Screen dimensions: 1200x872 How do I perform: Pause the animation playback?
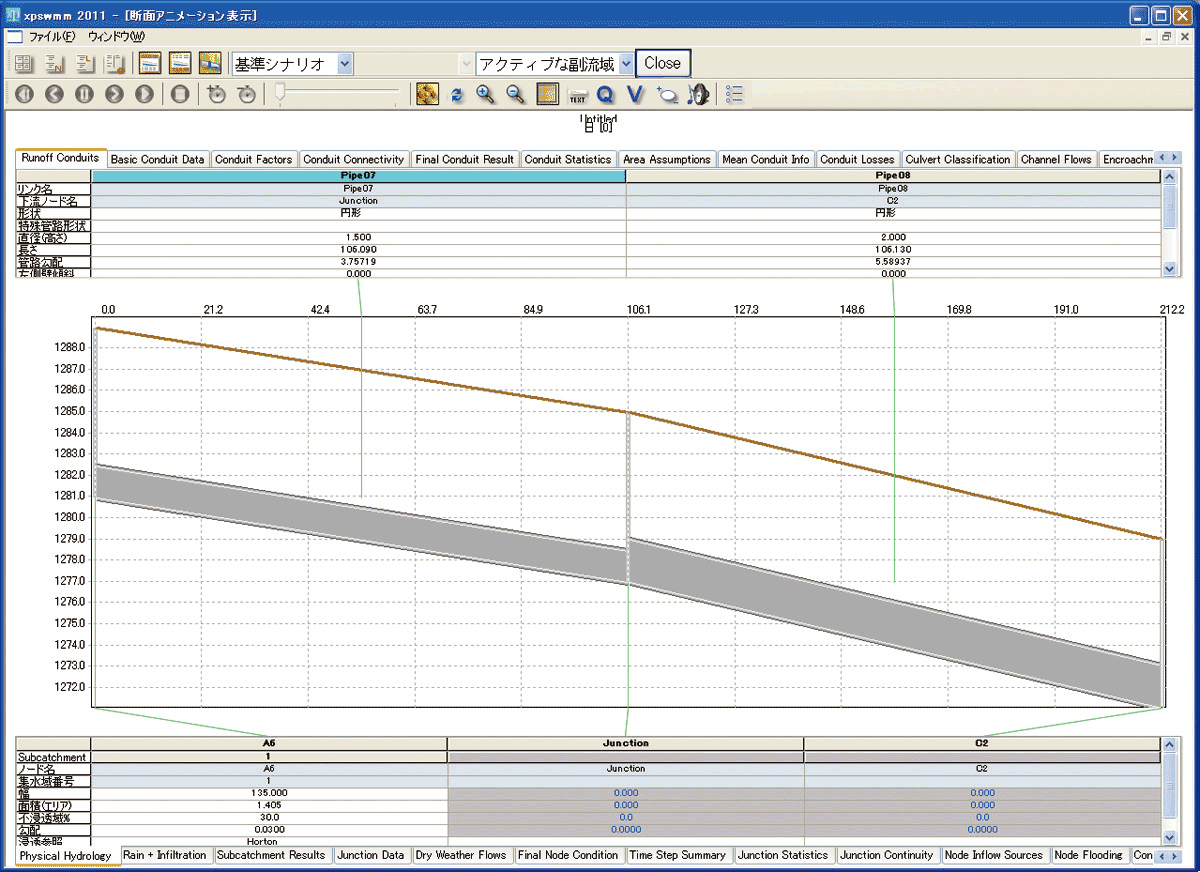(84, 94)
